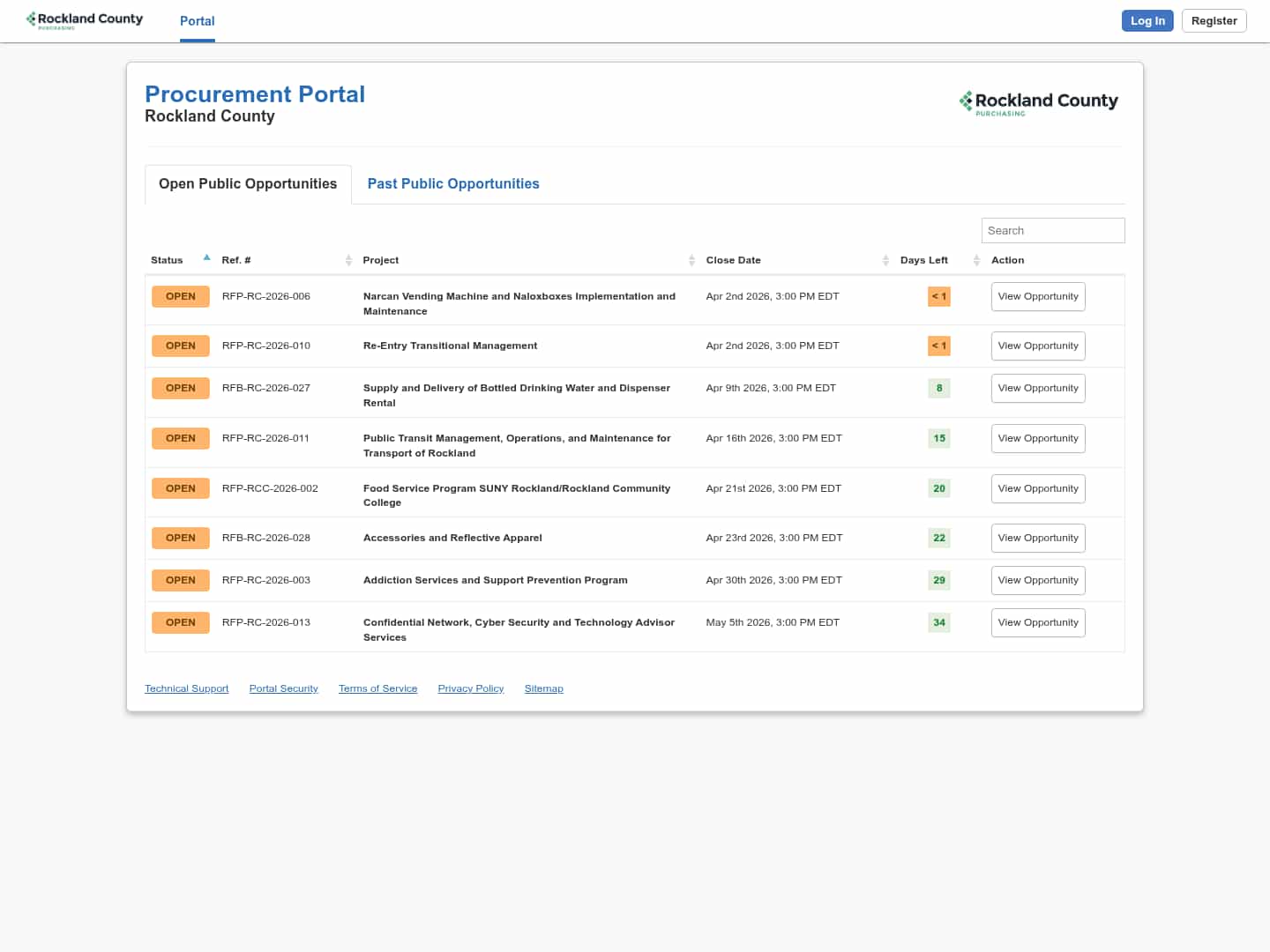Open the Sitemap footer link
The height and width of the screenshot is (952, 1270).
543,688
